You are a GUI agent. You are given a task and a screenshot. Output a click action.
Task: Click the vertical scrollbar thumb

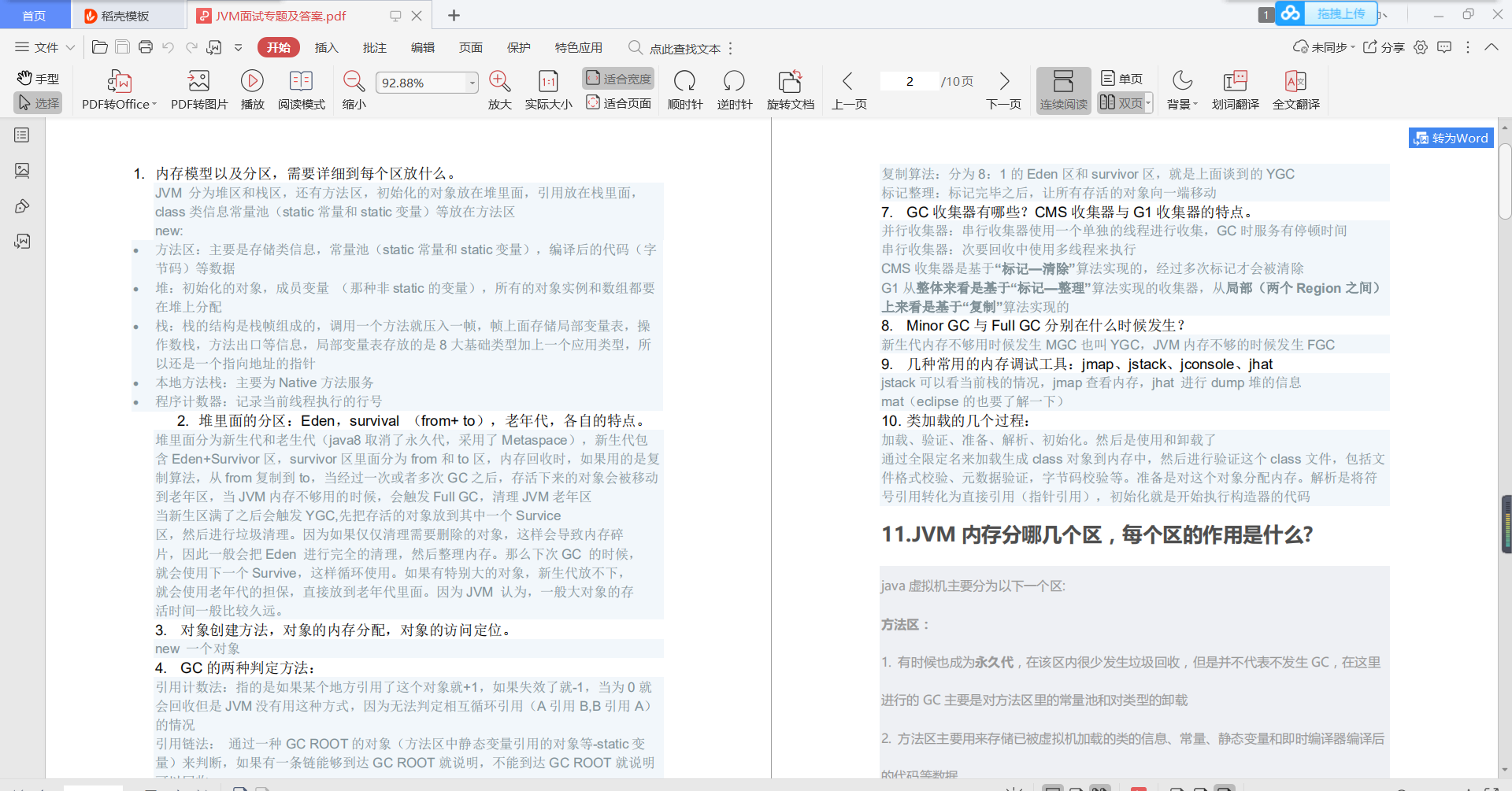tap(1505, 181)
